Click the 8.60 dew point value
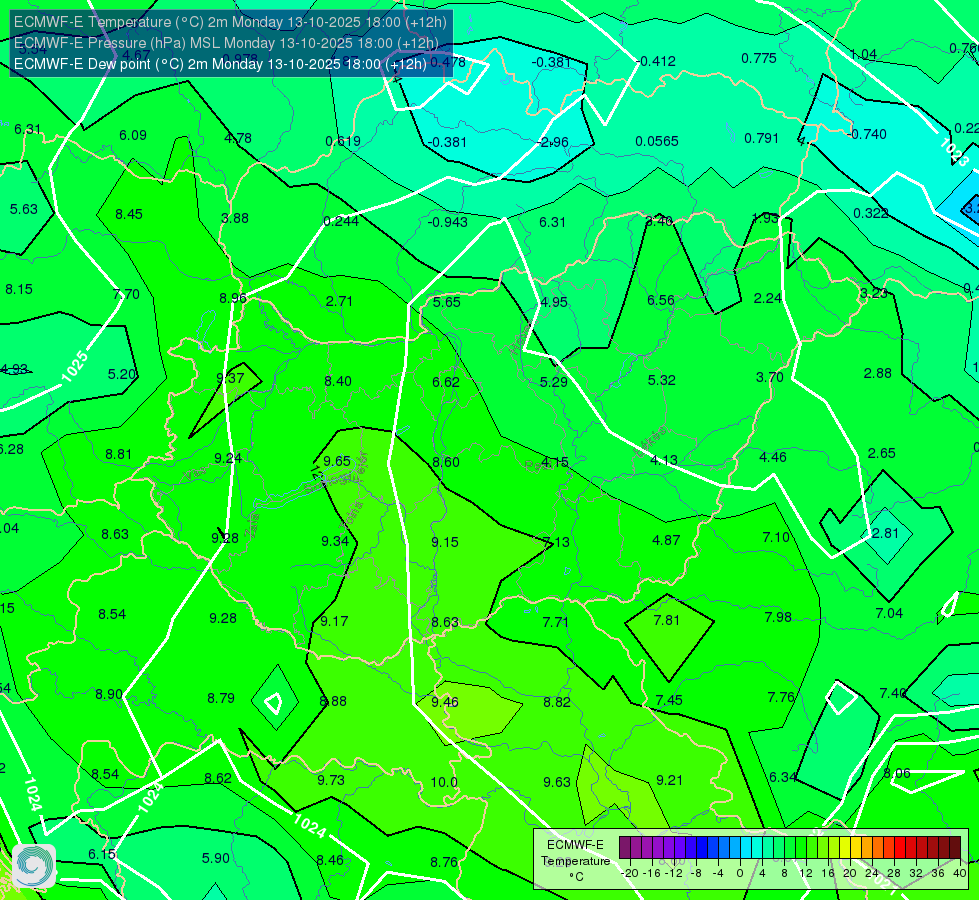 tap(446, 462)
